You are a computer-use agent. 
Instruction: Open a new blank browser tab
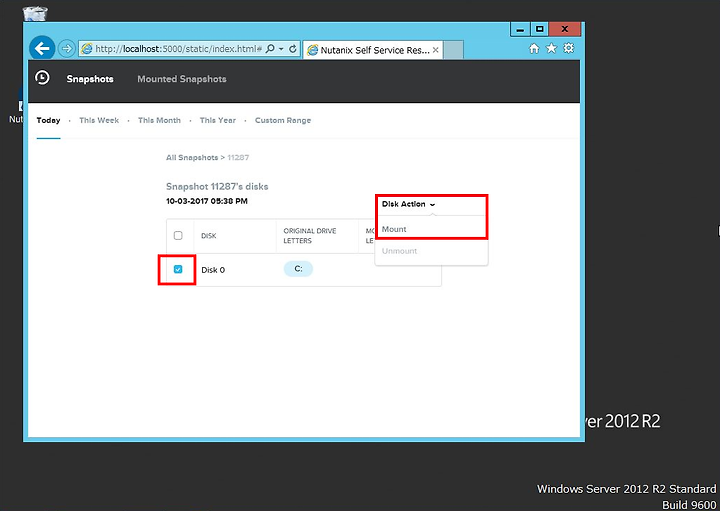[x=454, y=50]
